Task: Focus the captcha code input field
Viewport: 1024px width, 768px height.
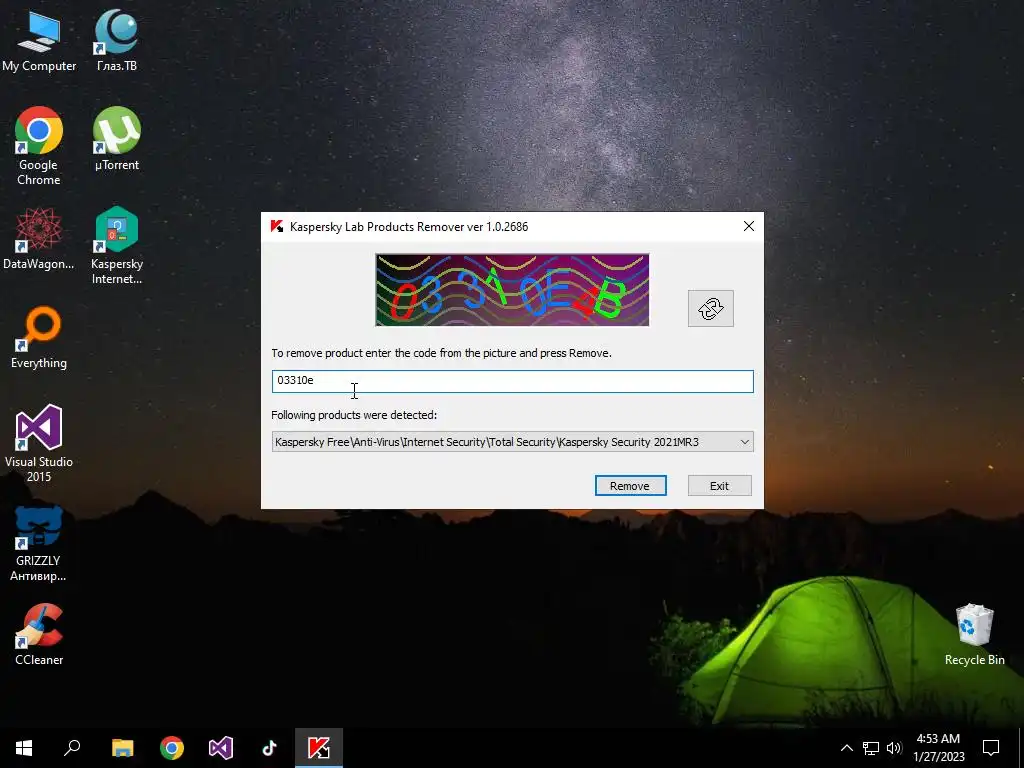Action: tap(513, 381)
